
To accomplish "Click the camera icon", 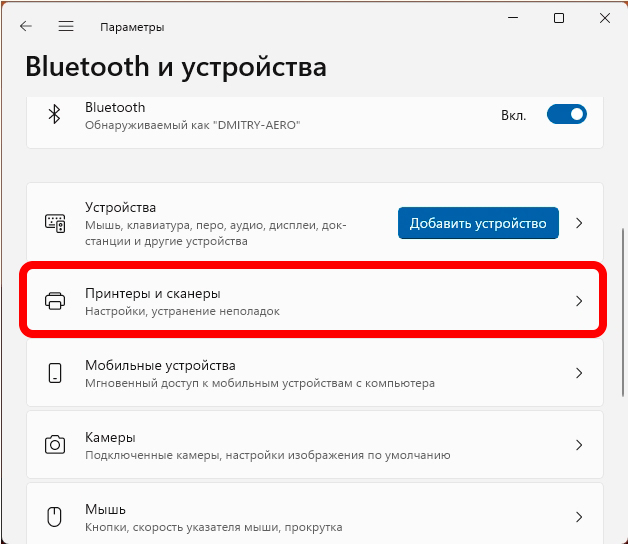I will 55,445.
